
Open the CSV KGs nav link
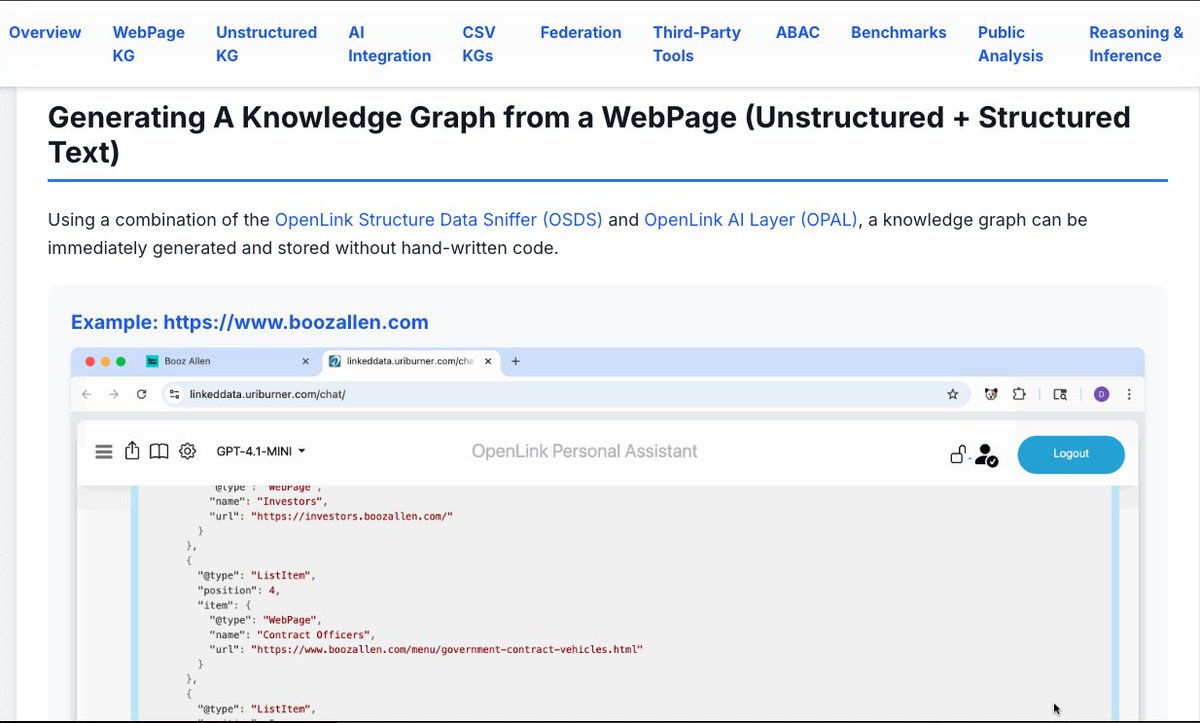pyautogui.click(x=478, y=44)
